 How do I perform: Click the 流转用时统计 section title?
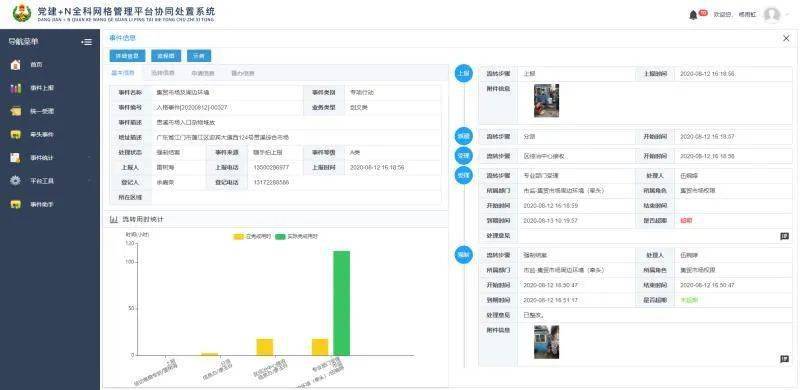[143, 219]
